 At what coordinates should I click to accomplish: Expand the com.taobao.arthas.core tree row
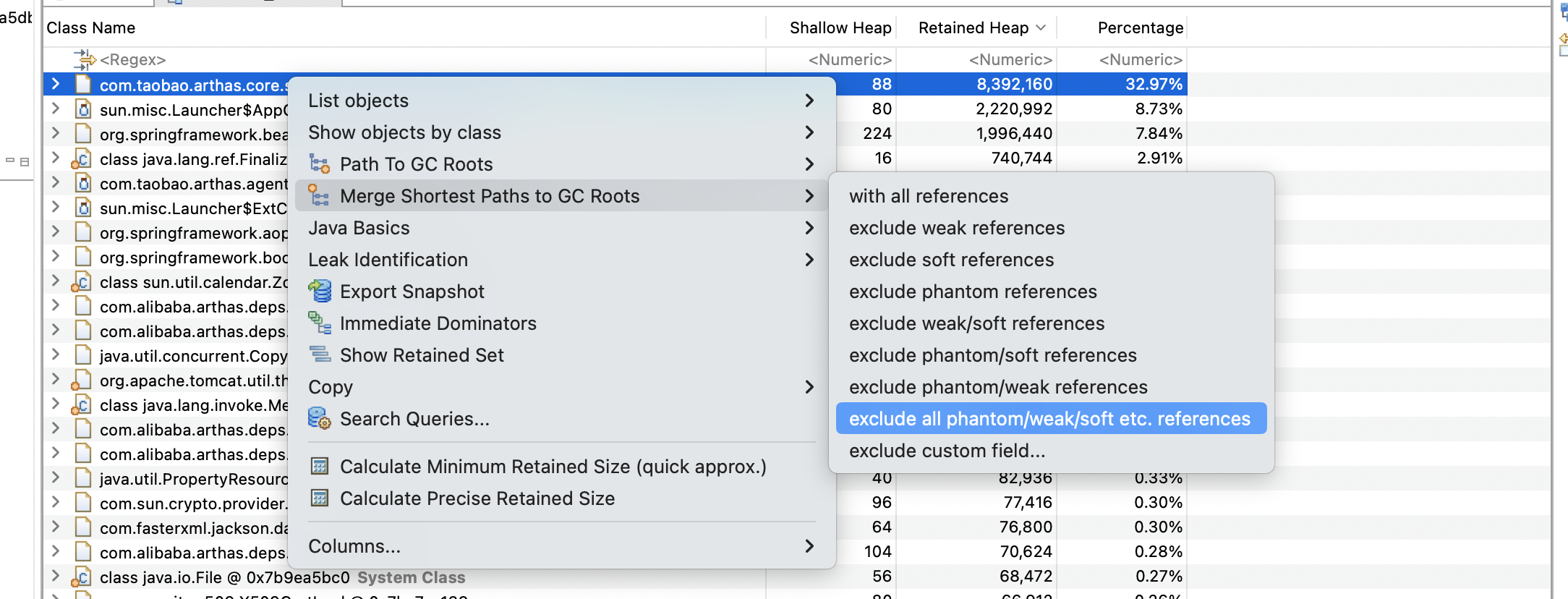(x=56, y=84)
